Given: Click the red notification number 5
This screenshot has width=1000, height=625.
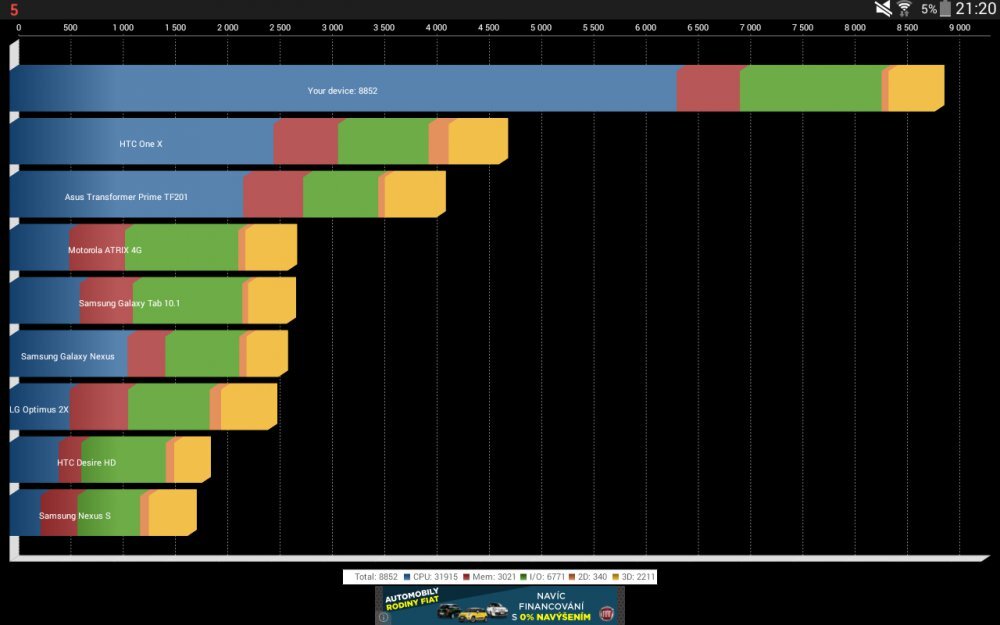Looking at the screenshot, I should click(x=14, y=10).
